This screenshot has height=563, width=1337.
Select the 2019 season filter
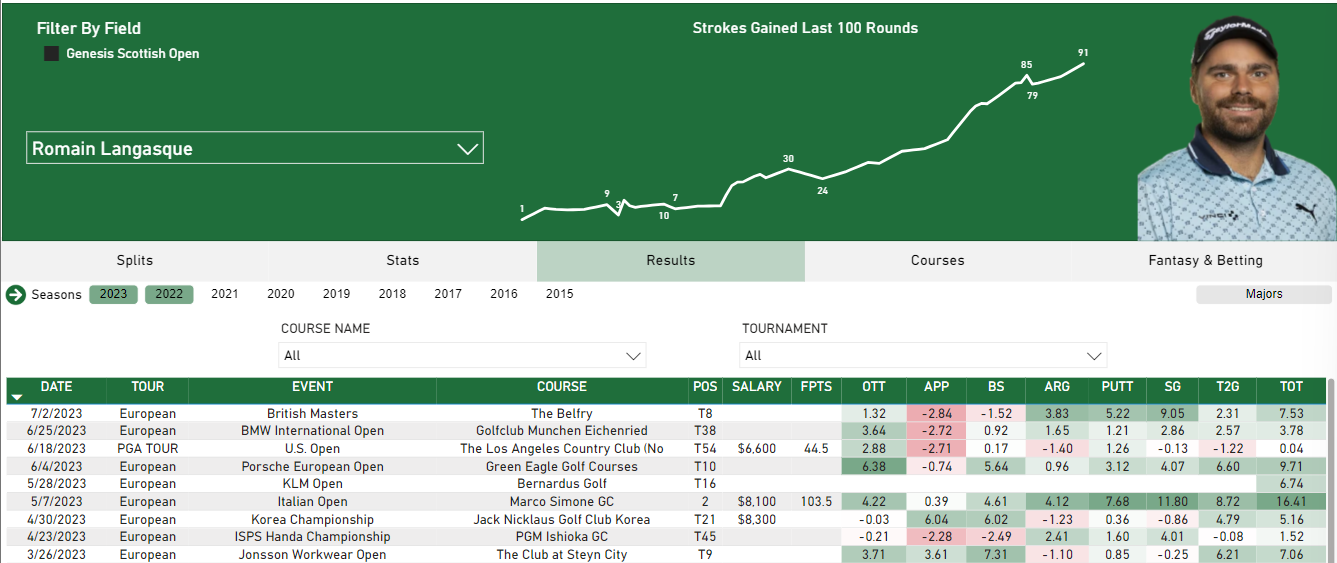tap(337, 295)
